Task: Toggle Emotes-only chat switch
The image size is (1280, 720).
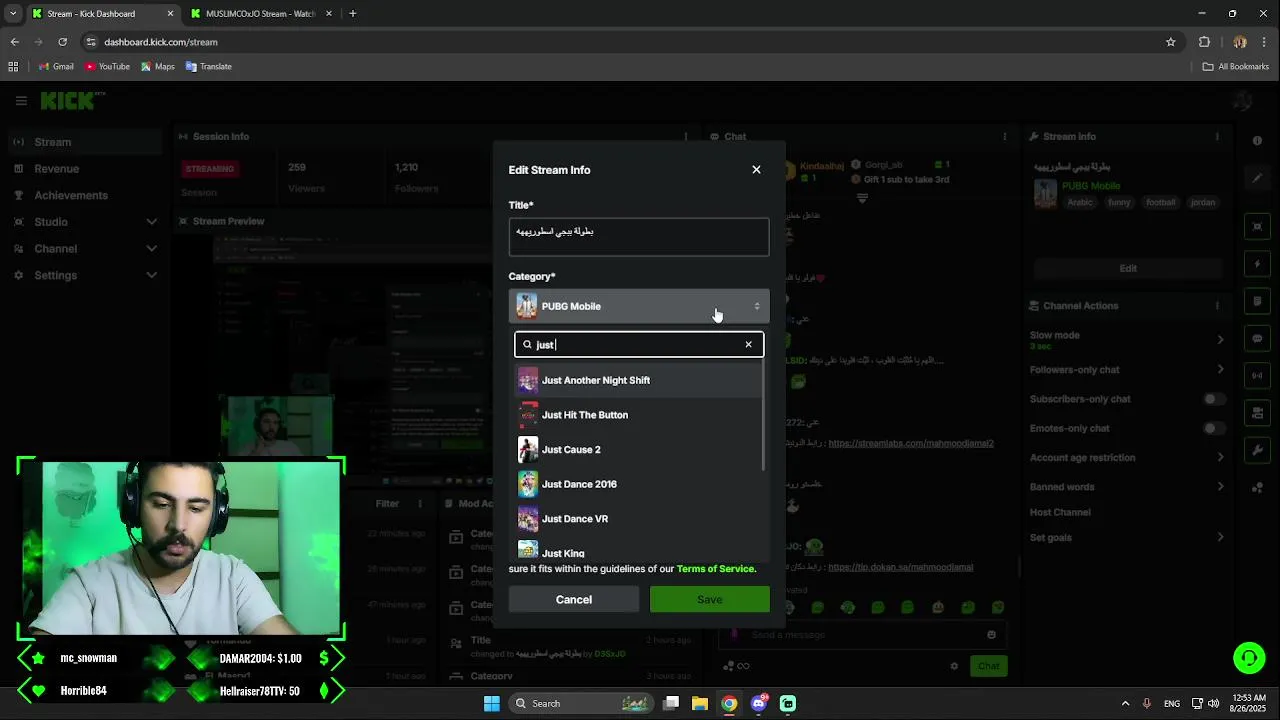Action: tap(1213, 428)
